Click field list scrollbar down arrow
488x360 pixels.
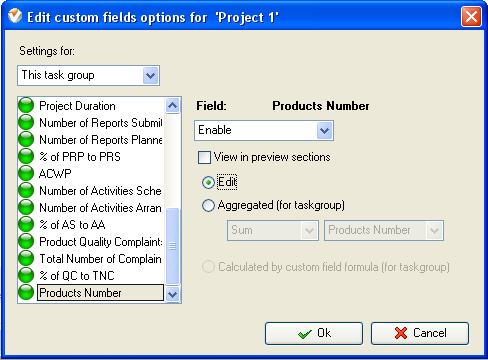pyautogui.click(x=173, y=294)
